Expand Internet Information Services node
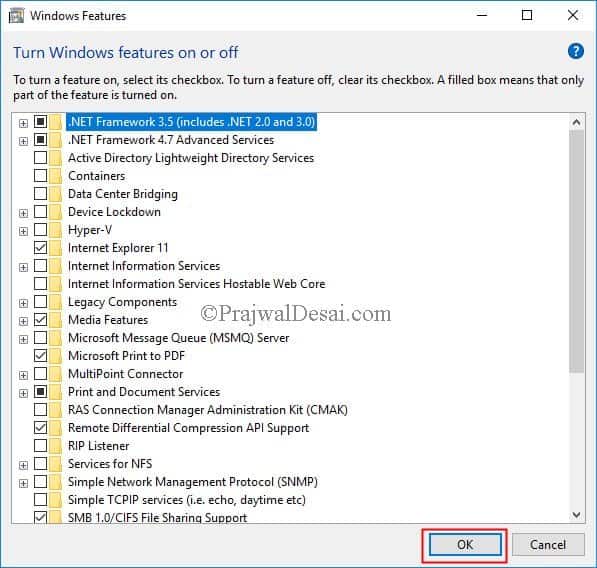 23,267
